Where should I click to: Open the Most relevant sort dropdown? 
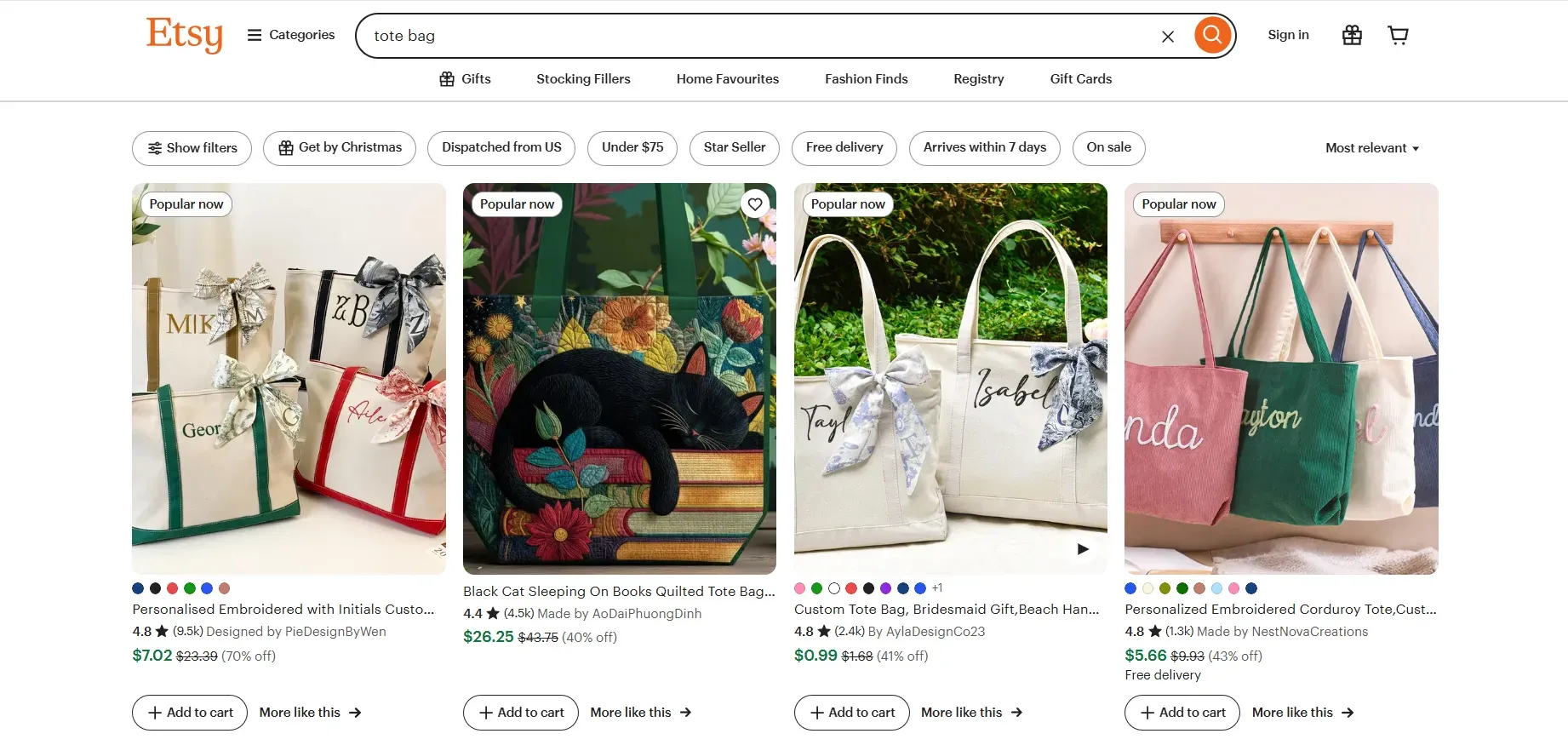[x=1371, y=147]
